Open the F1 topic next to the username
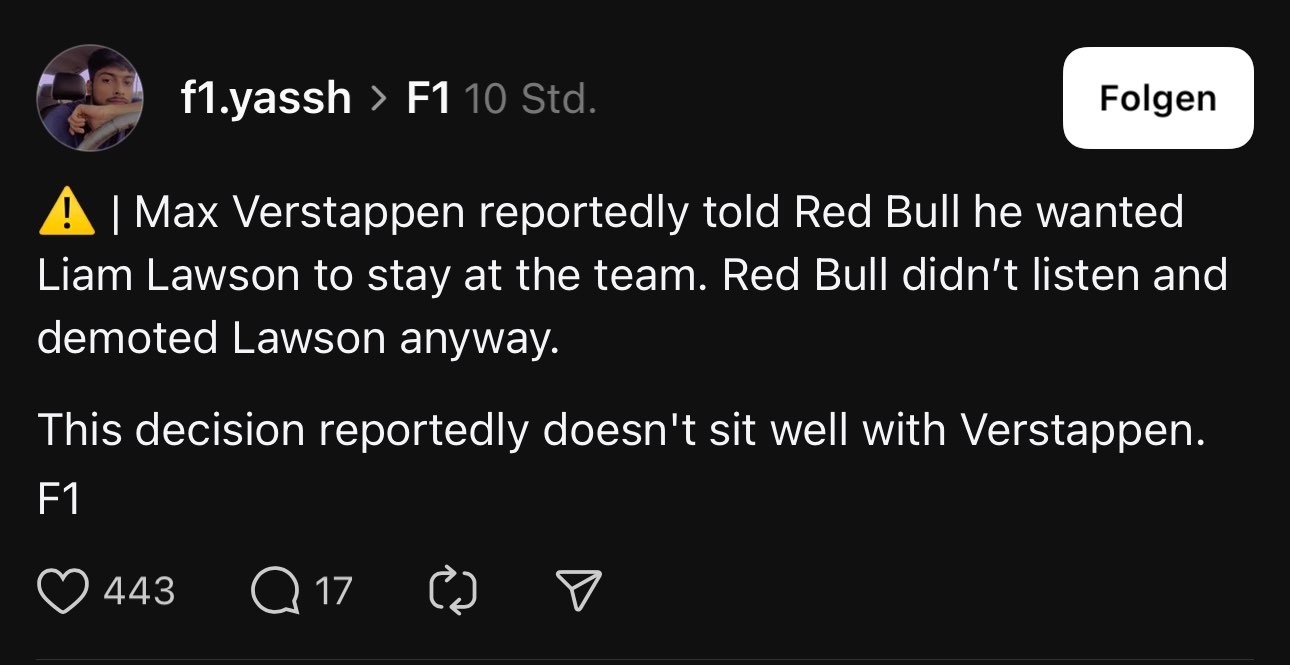Screen dimensions: 1290x665 428,99
